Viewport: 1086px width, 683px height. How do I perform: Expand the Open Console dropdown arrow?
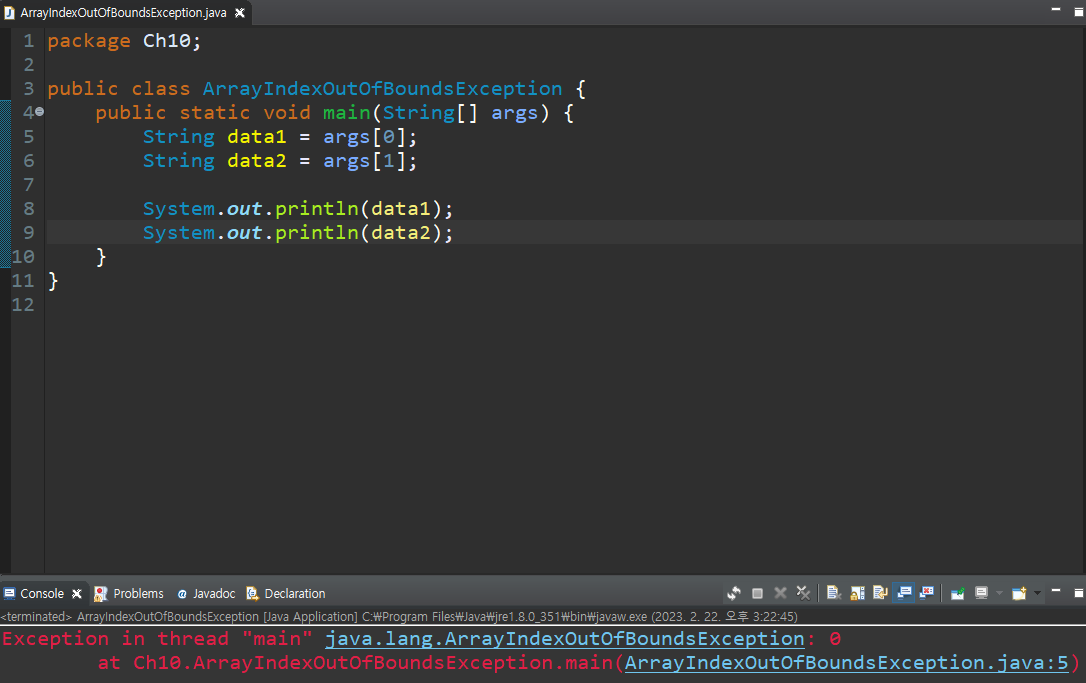[1037, 593]
